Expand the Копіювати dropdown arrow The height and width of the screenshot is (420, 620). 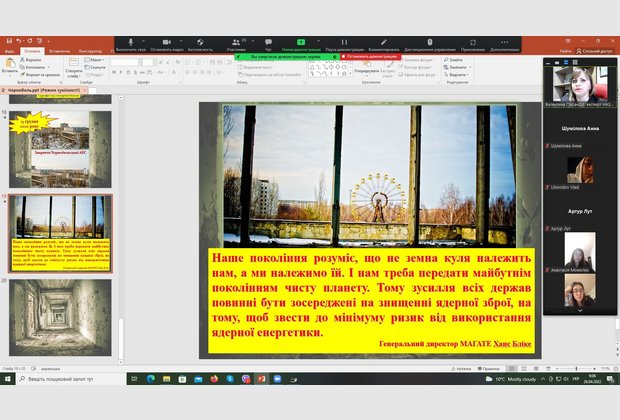49,67
